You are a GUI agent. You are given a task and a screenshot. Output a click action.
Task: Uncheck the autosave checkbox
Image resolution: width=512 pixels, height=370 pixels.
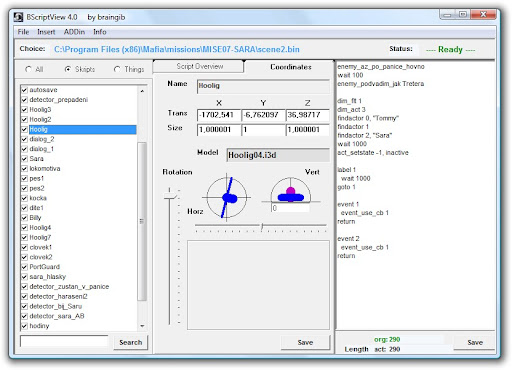24,90
